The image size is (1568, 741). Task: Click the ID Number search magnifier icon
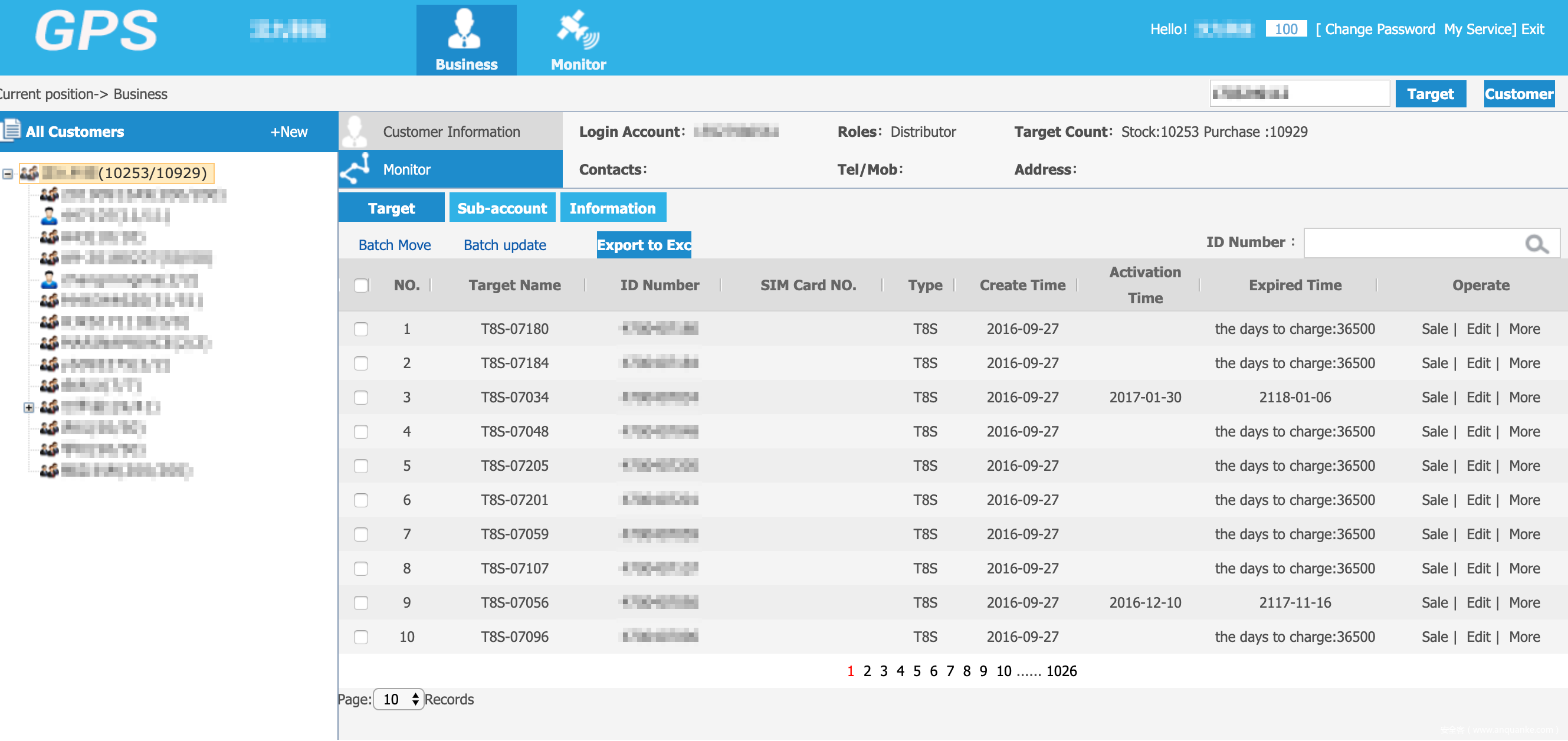point(1536,244)
